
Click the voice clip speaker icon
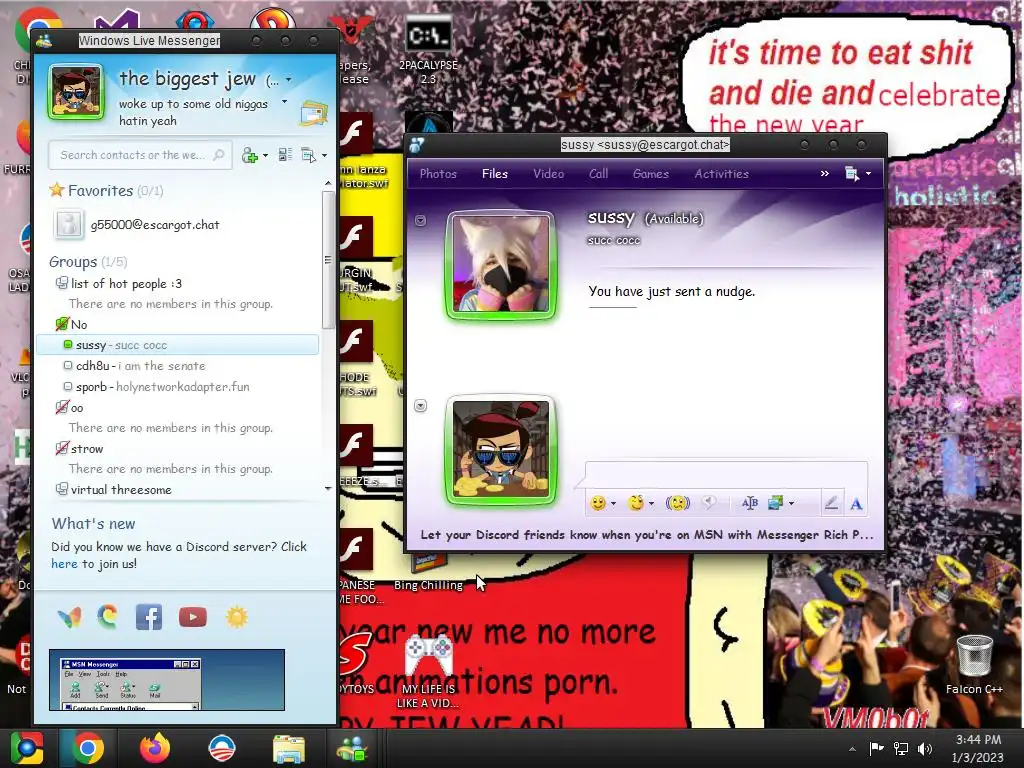click(709, 502)
